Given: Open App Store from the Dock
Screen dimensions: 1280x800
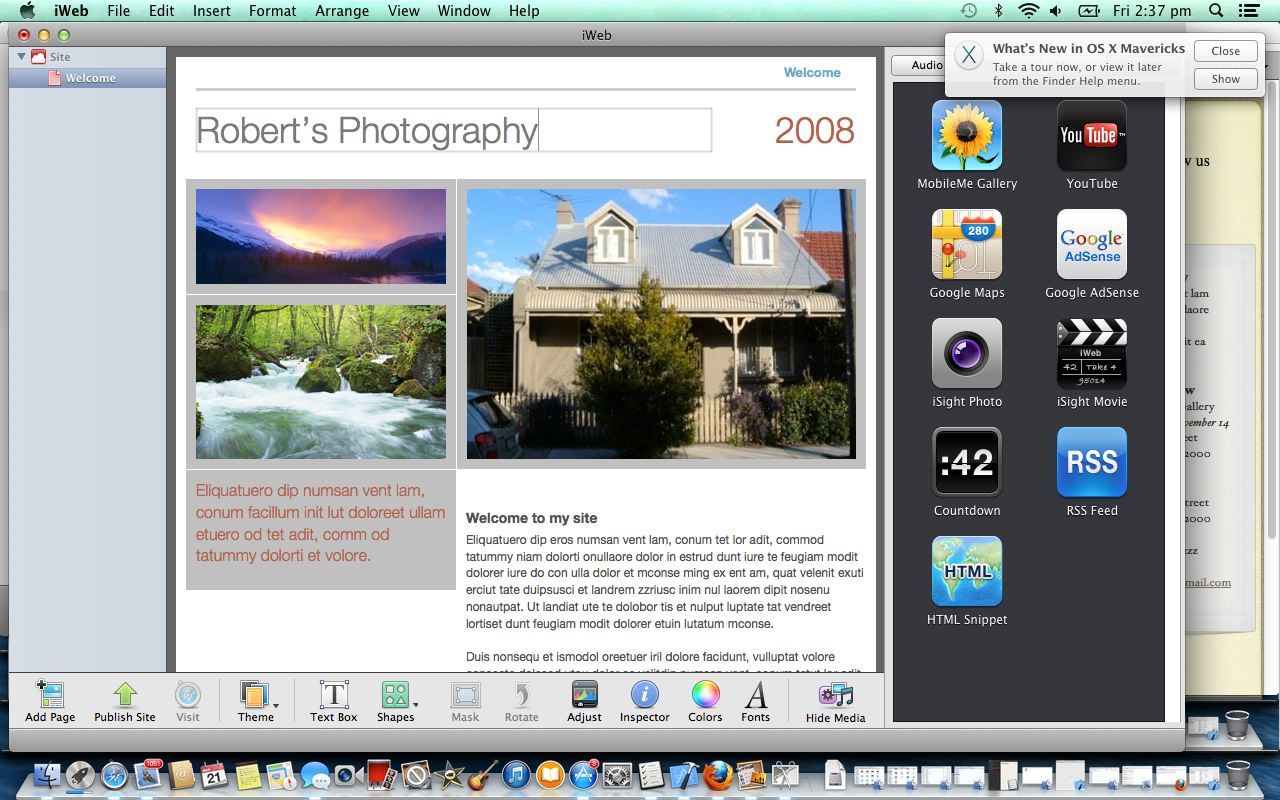Looking at the screenshot, I should [x=583, y=775].
